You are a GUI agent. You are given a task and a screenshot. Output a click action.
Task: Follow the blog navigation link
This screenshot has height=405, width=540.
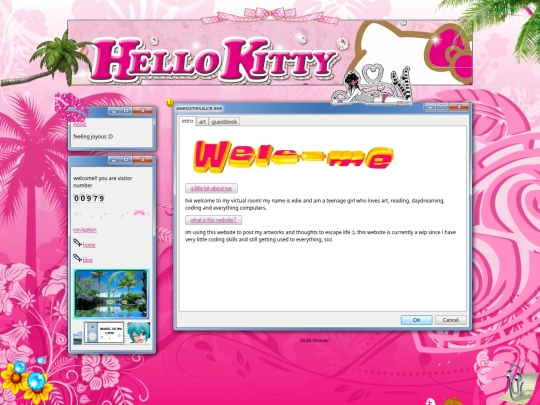88,260
